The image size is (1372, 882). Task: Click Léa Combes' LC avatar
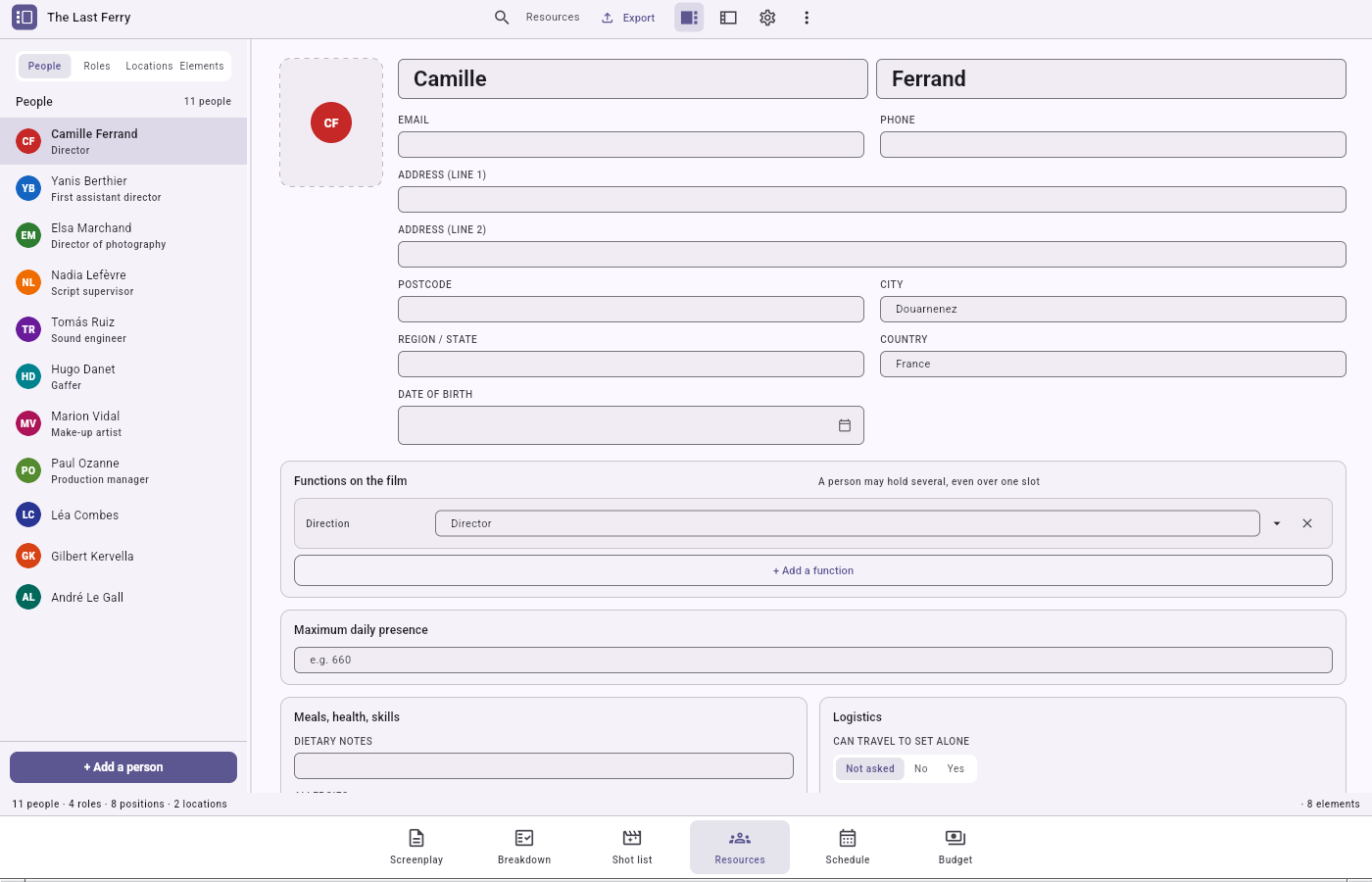[x=28, y=514]
